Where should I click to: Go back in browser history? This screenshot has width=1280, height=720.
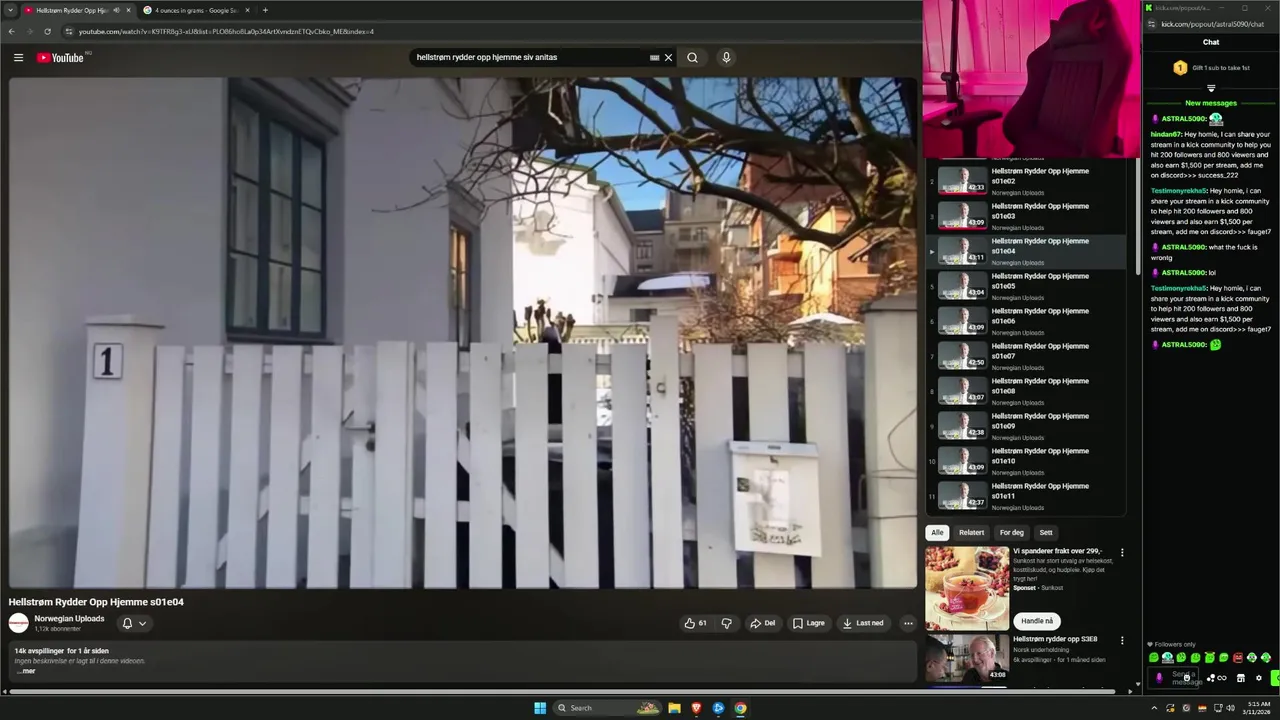point(11,31)
